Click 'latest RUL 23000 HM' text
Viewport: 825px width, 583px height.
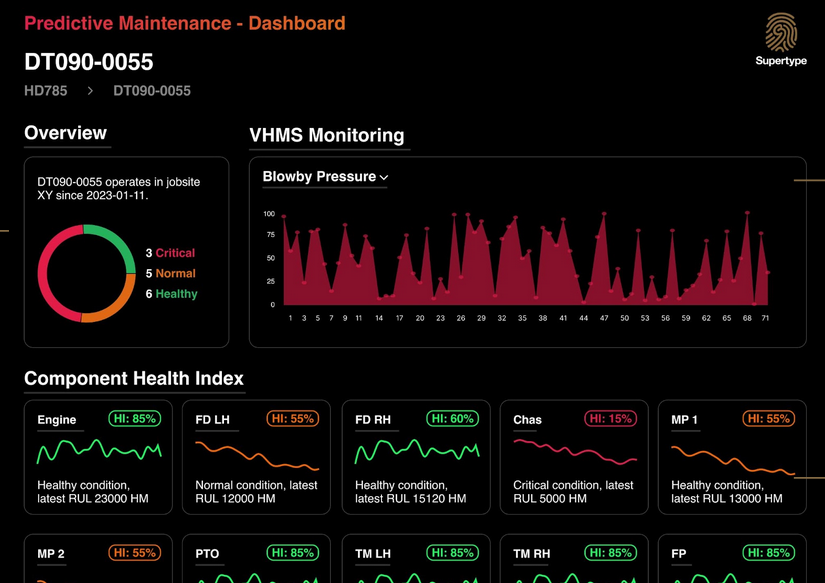click(x=93, y=498)
